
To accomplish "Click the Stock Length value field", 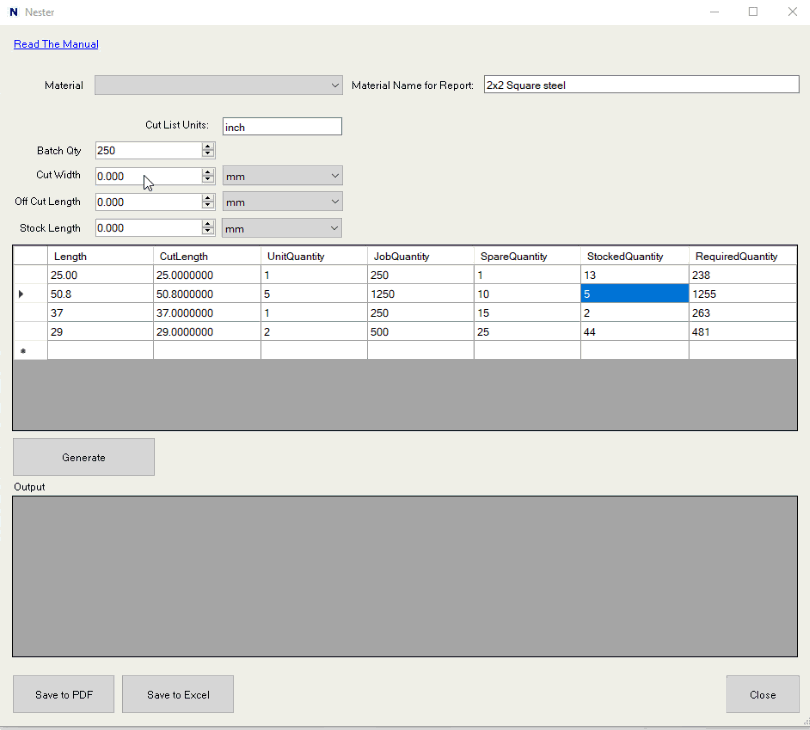I will pos(149,228).
